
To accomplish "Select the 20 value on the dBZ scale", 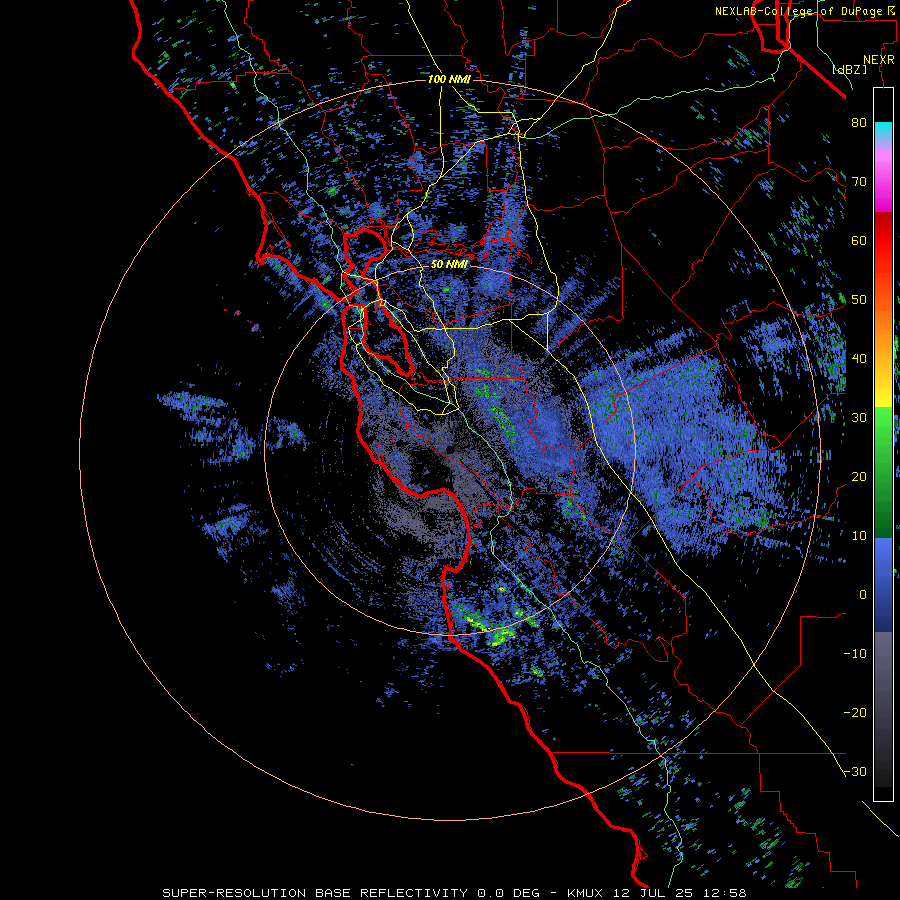I will click(859, 477).
